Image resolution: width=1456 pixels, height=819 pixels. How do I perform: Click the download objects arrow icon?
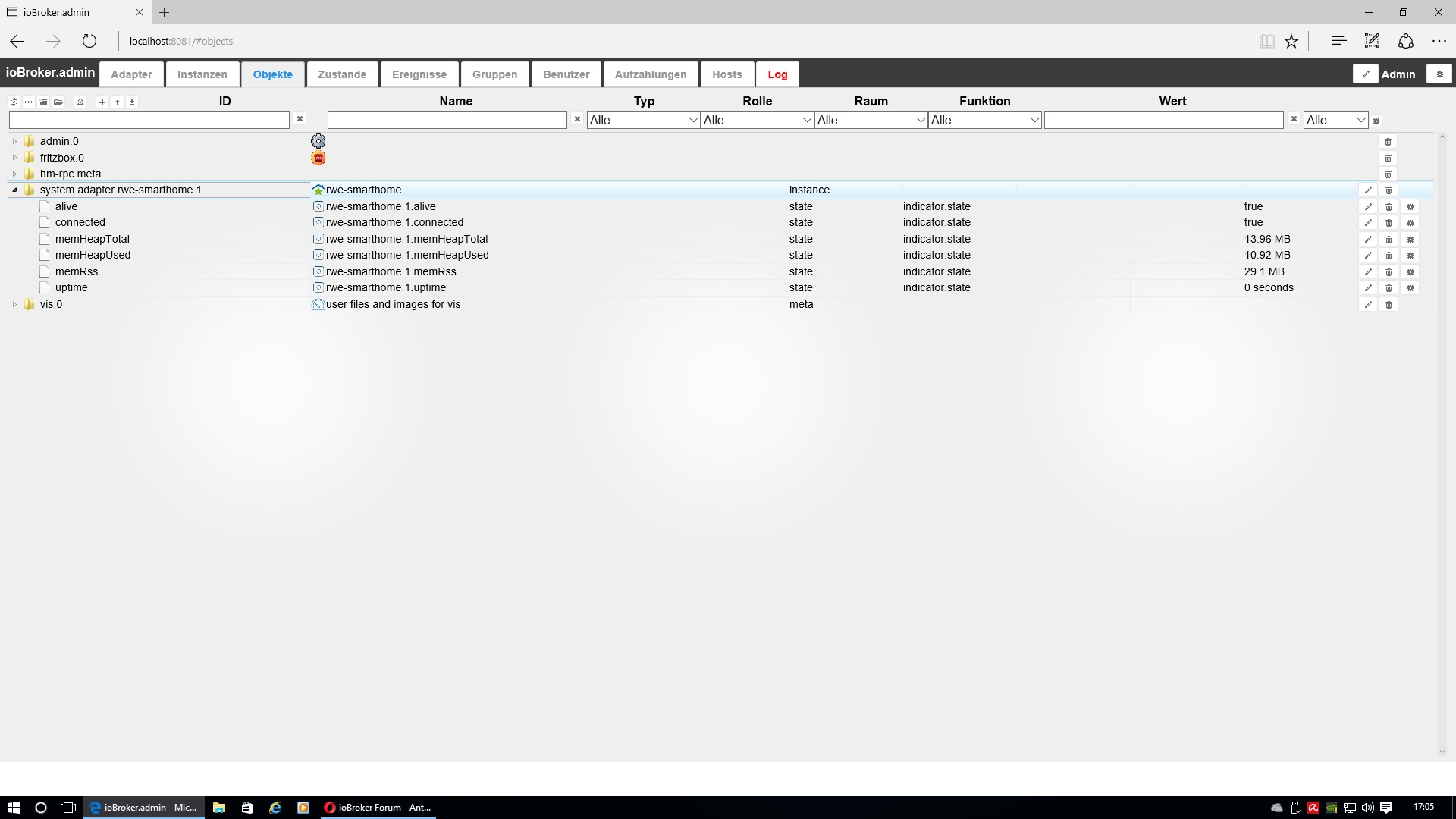(132, 102)
